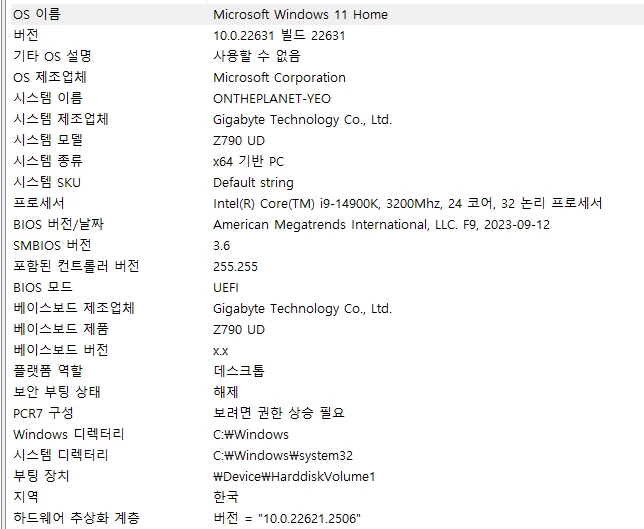Select the '시스템 모델' label

[x=48, y=140]
